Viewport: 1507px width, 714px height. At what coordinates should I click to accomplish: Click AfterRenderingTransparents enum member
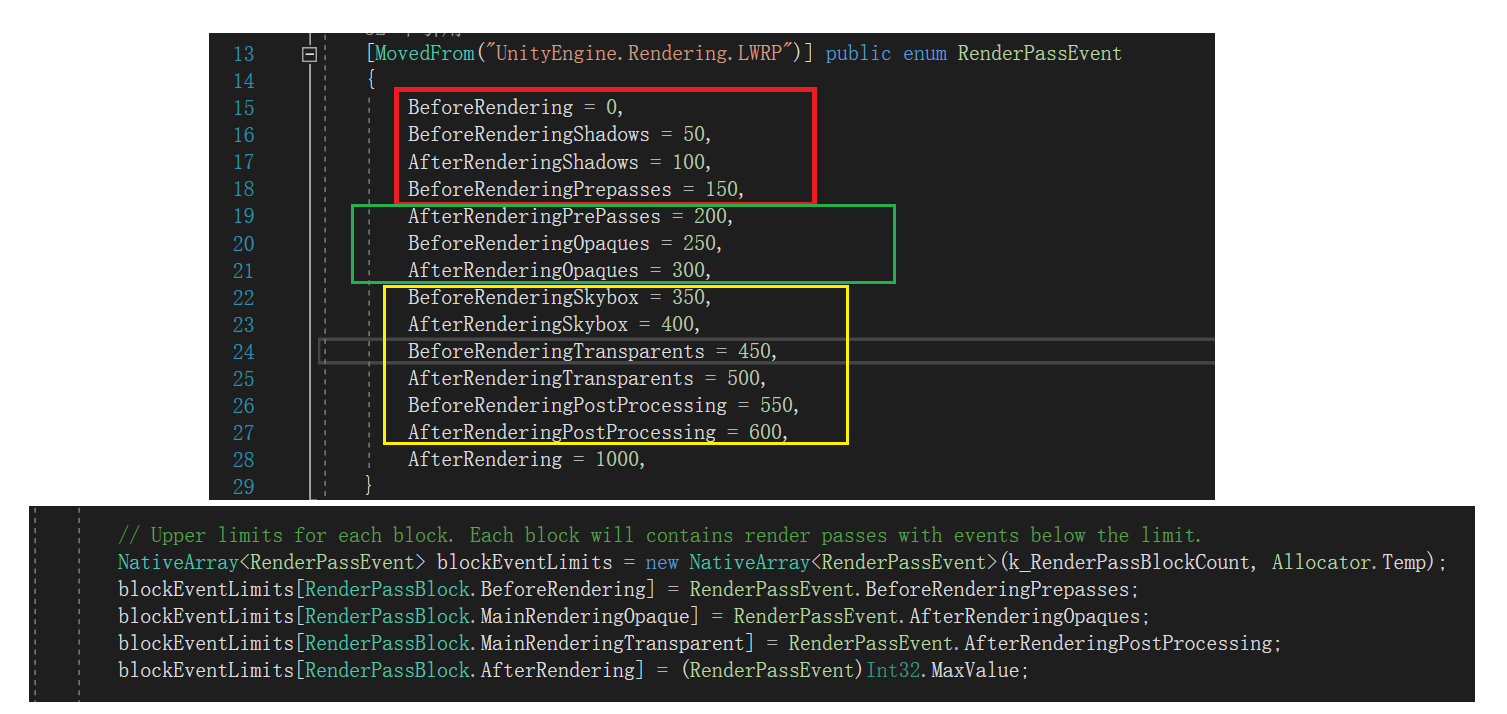(550, 379)
